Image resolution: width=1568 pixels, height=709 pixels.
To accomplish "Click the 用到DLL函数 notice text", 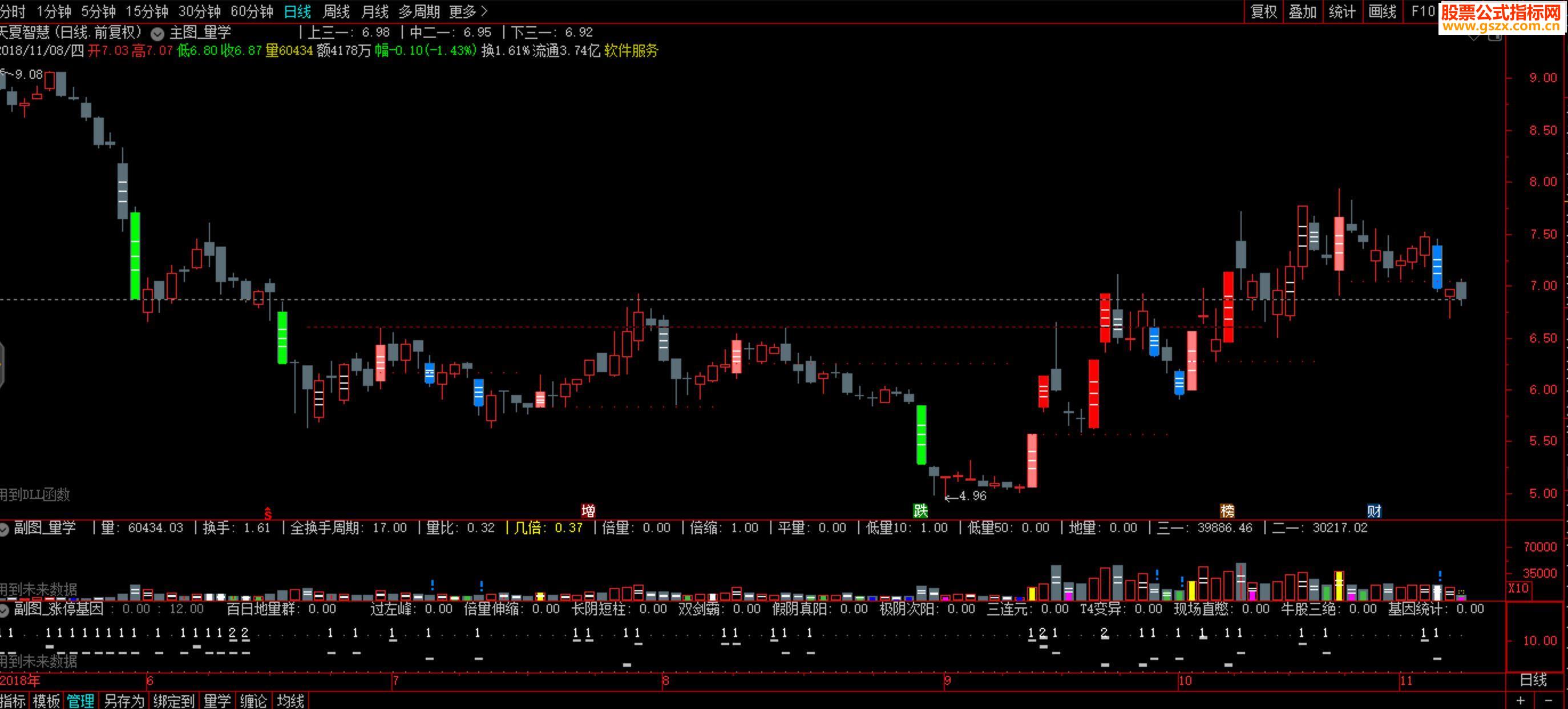I will coord(35,494).
